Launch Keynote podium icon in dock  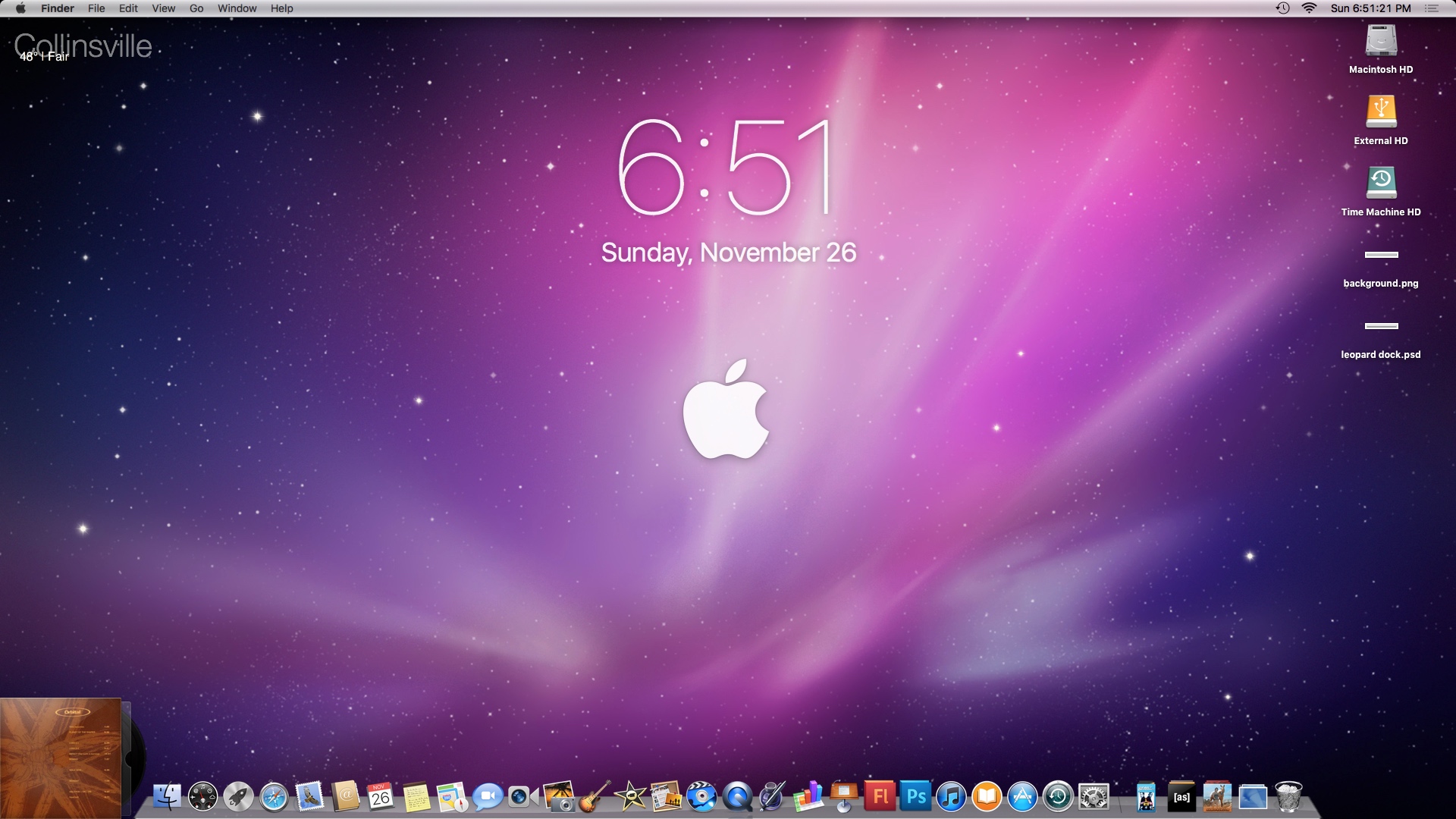pyautogui.click(x=844, y=797)
